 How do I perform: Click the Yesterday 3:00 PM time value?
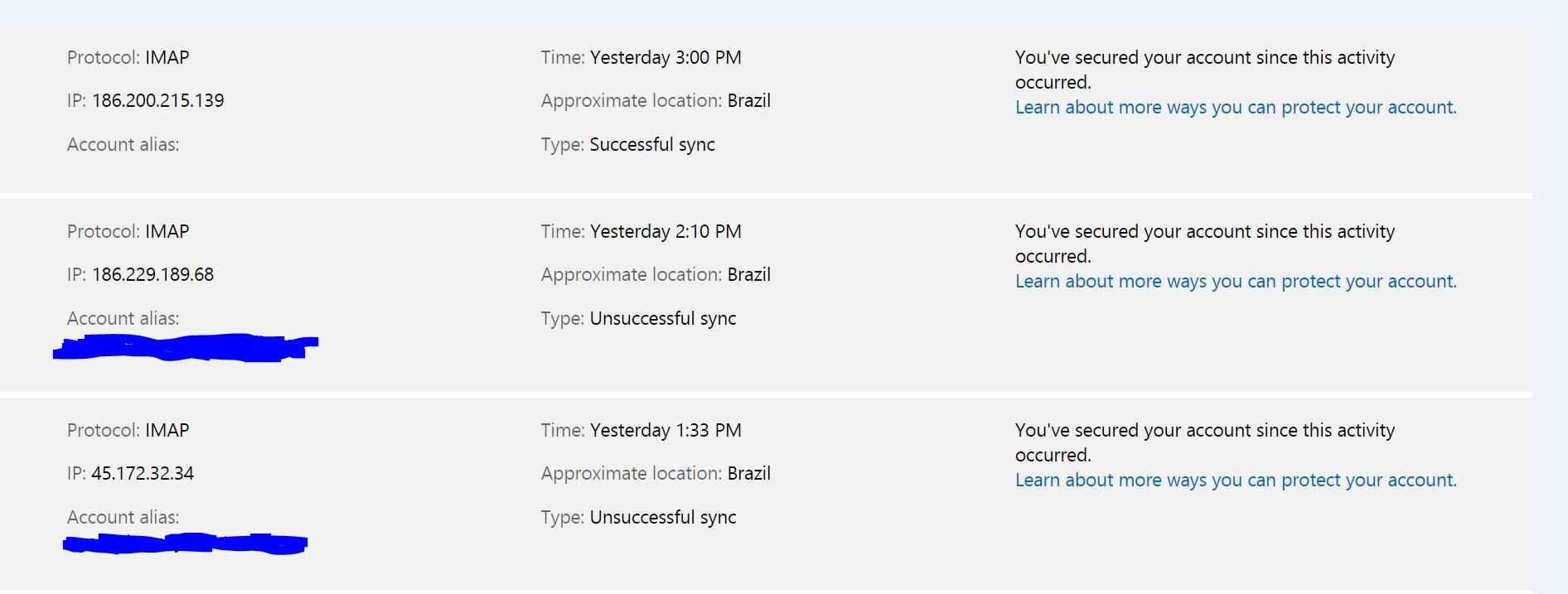coord(665,58)
